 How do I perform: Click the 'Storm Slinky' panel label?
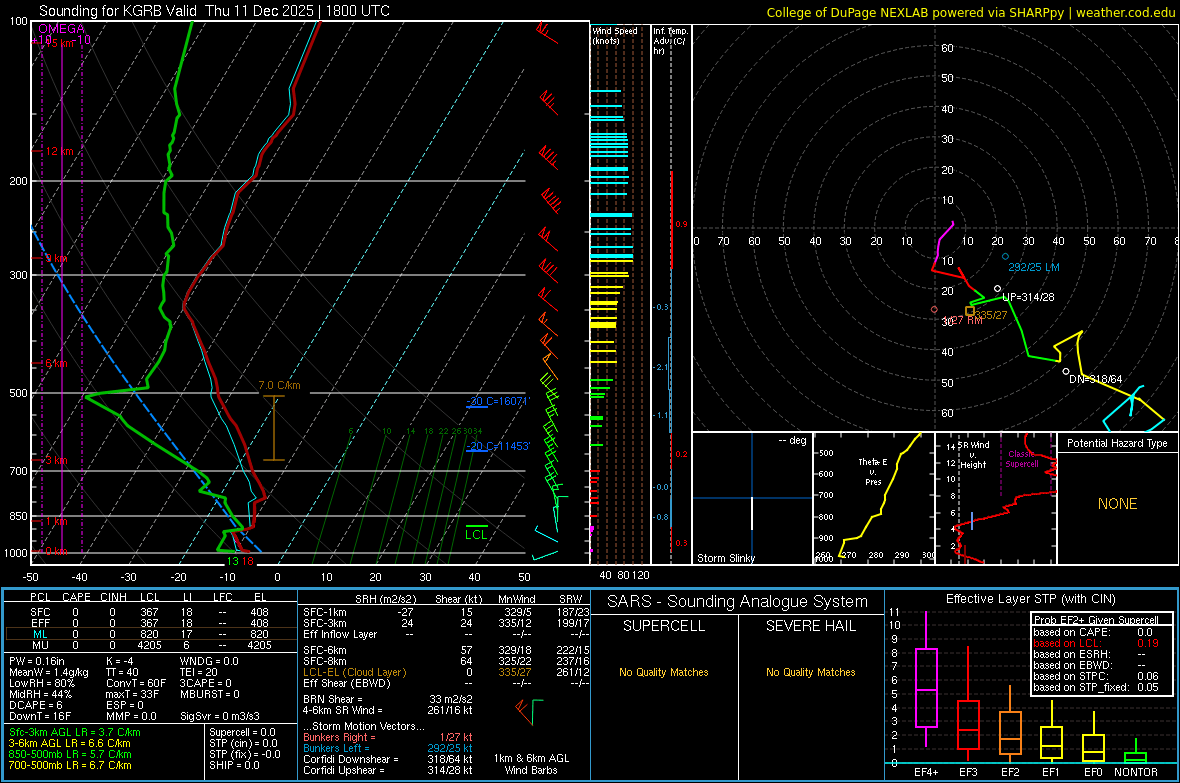coord(726,558)
